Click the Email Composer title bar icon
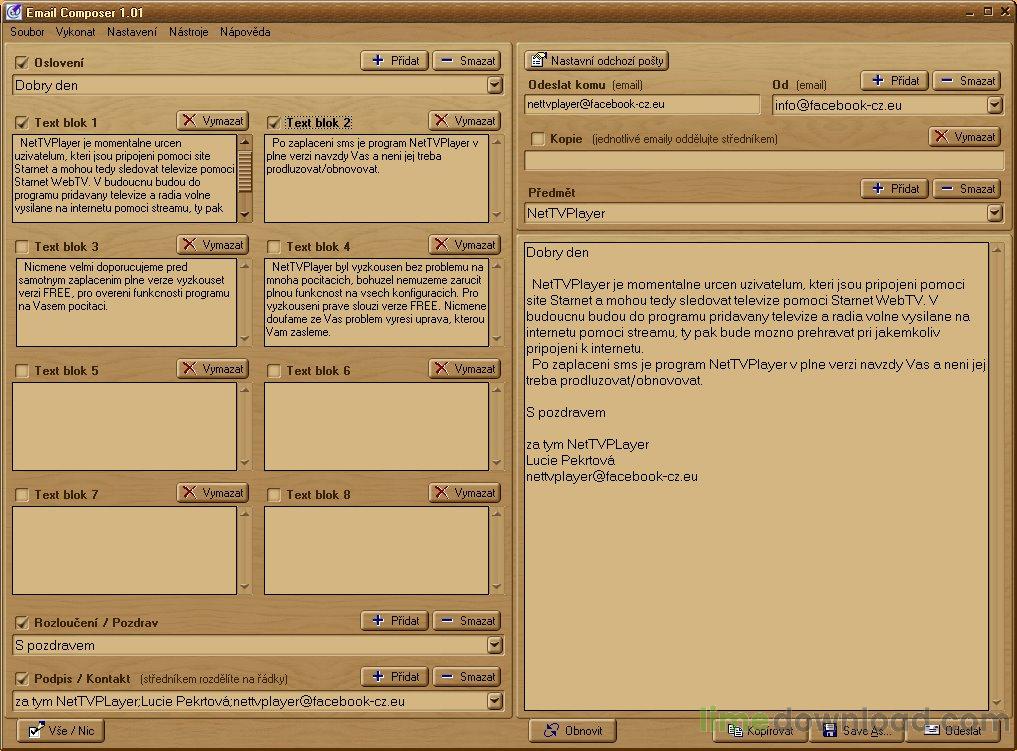 [x=13, y=12]
